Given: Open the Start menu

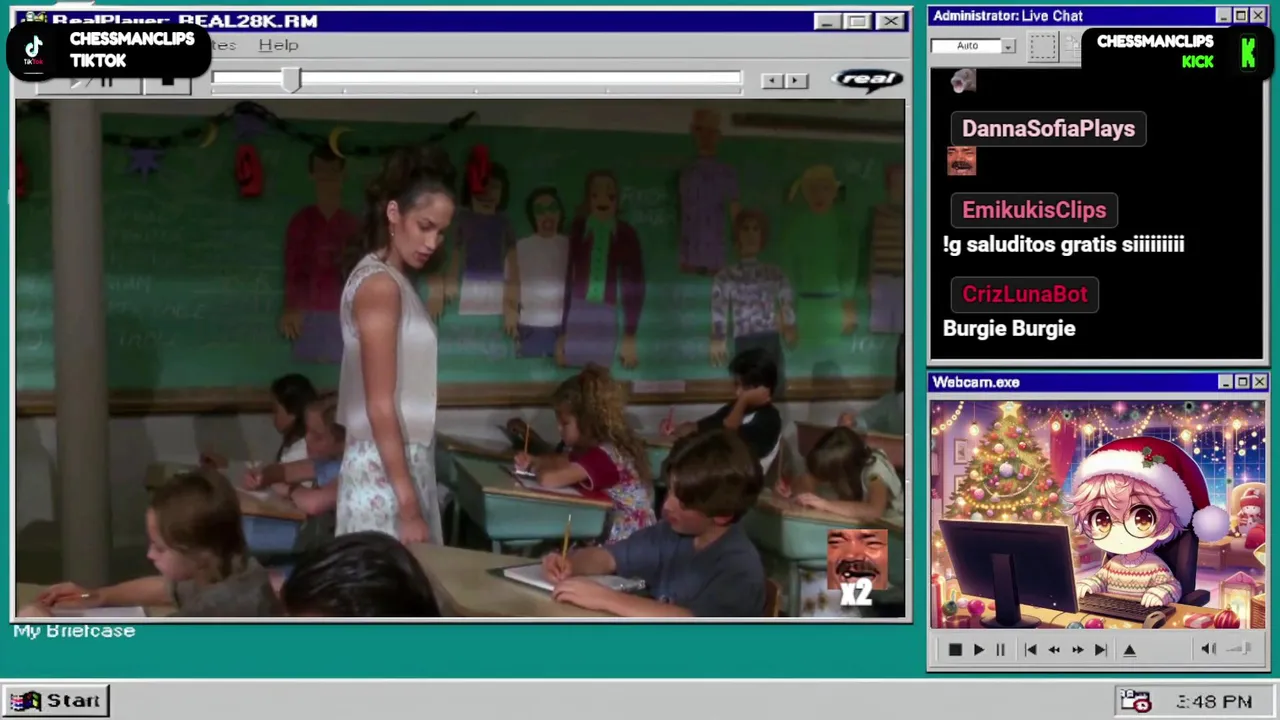Looking at the screenshot, I should (x=55, y=701).
